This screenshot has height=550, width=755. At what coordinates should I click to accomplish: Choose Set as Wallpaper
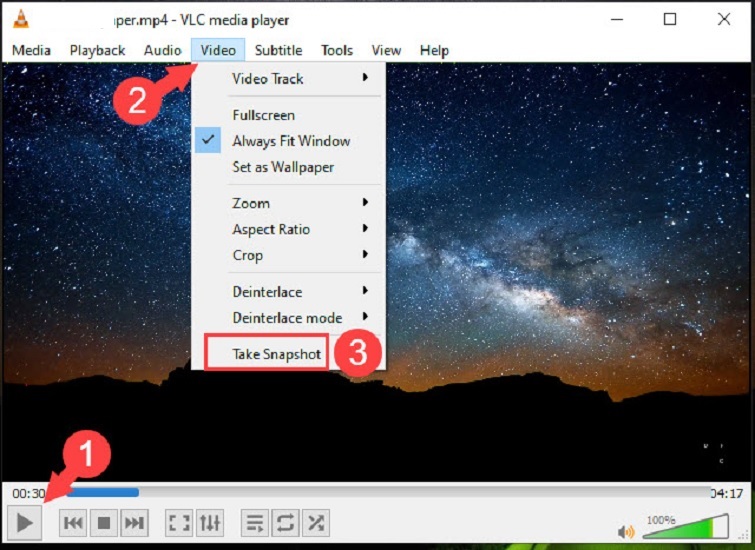tap(283, 167)
